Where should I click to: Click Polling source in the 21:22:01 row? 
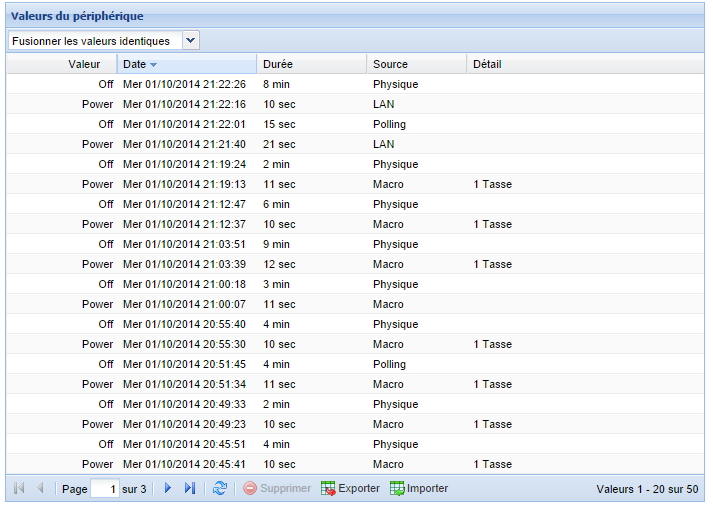(x=389, y=124)
